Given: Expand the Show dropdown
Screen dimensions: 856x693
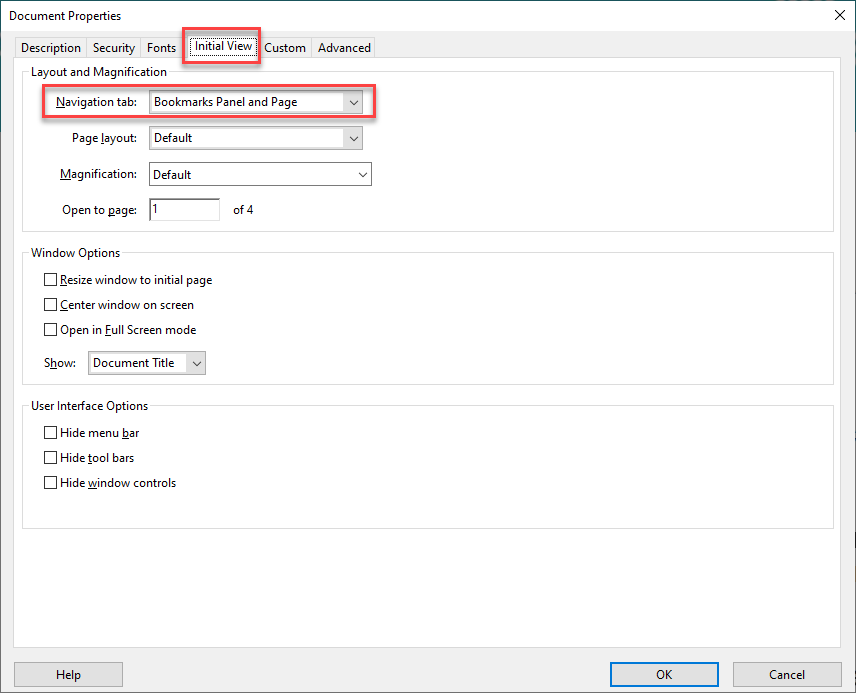Looking at the screenshot, I should click(197, 363).
